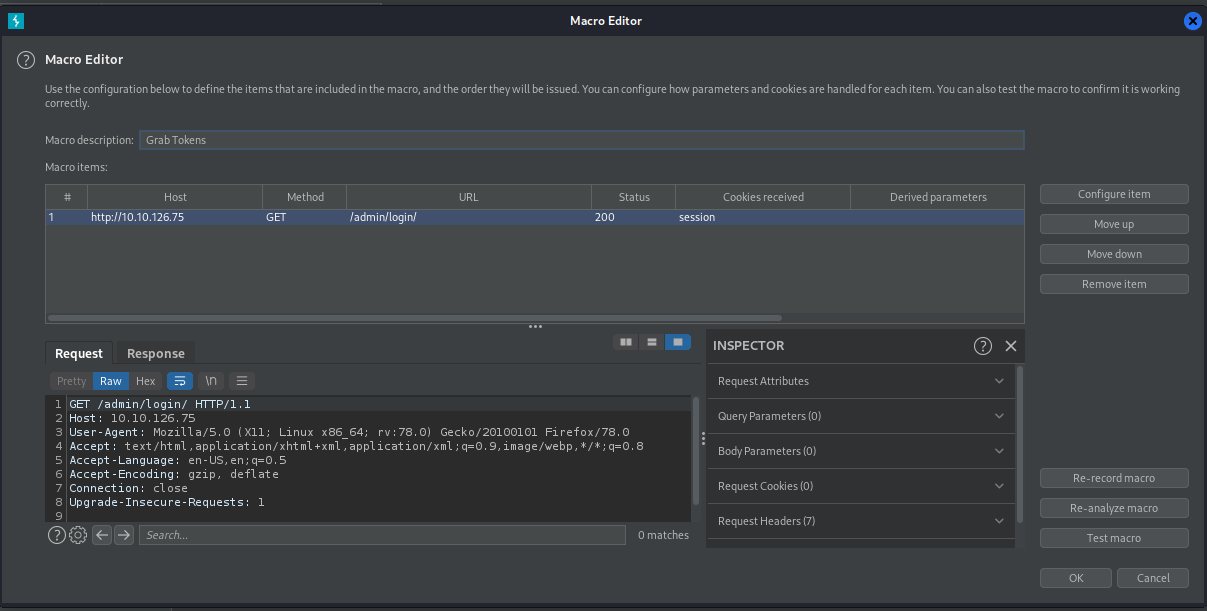This screenshot has height=611, width=1207.
Task: Click the Macro description text field
Action: point(580,140)
